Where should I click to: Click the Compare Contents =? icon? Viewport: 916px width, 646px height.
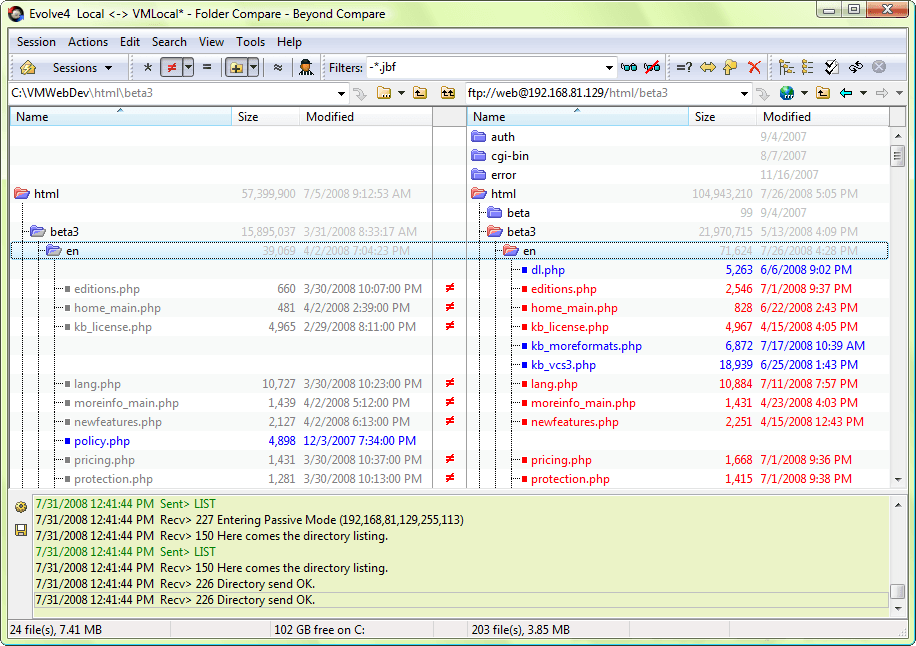684,68
